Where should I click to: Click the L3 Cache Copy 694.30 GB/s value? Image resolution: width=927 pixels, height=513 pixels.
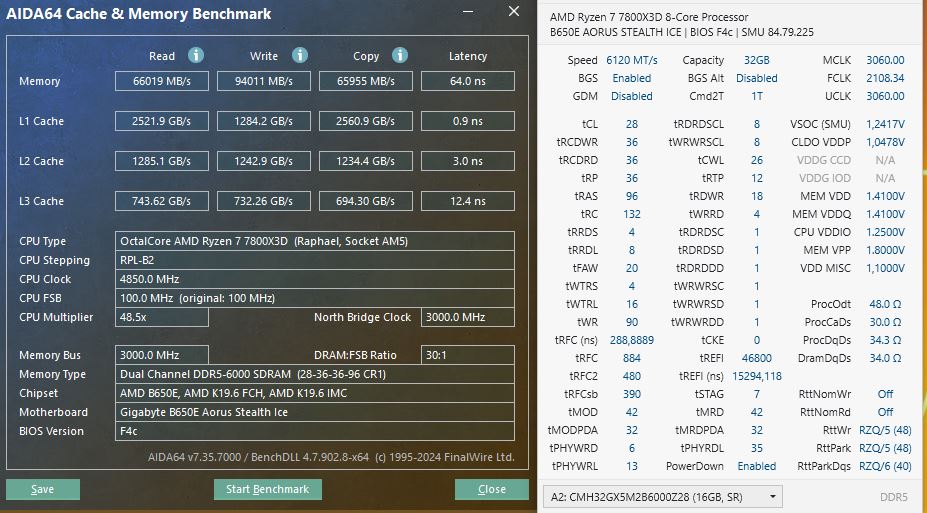point(365,201)
